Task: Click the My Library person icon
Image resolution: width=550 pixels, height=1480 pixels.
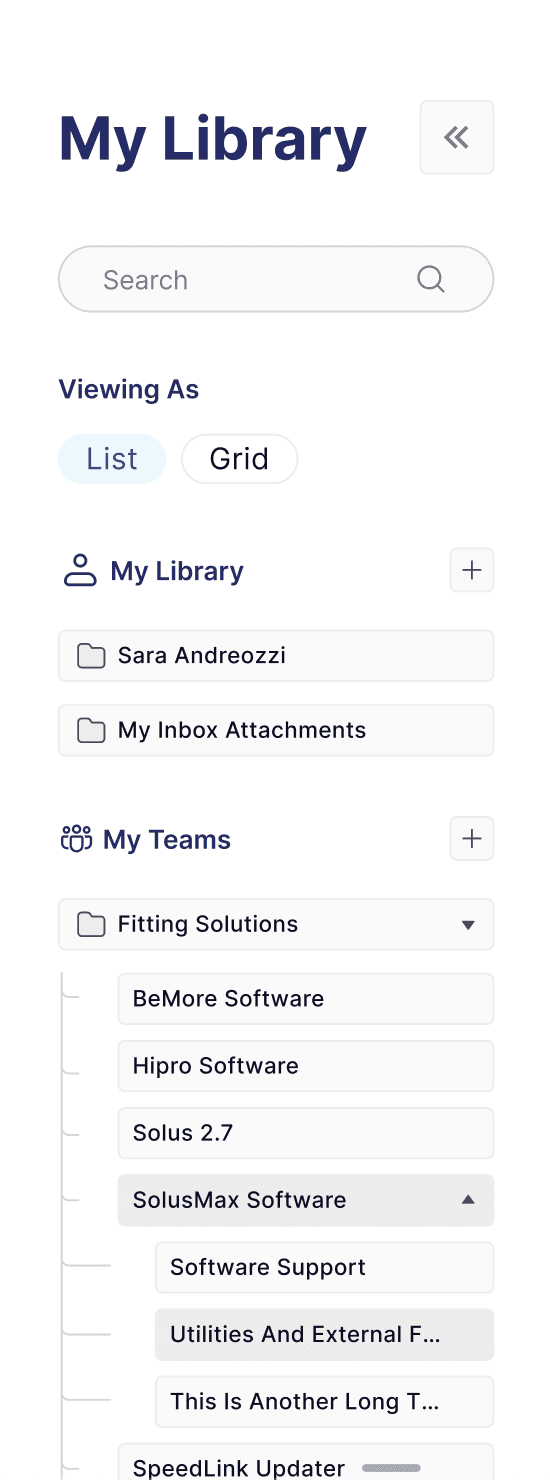Action: tap(80, 571)
